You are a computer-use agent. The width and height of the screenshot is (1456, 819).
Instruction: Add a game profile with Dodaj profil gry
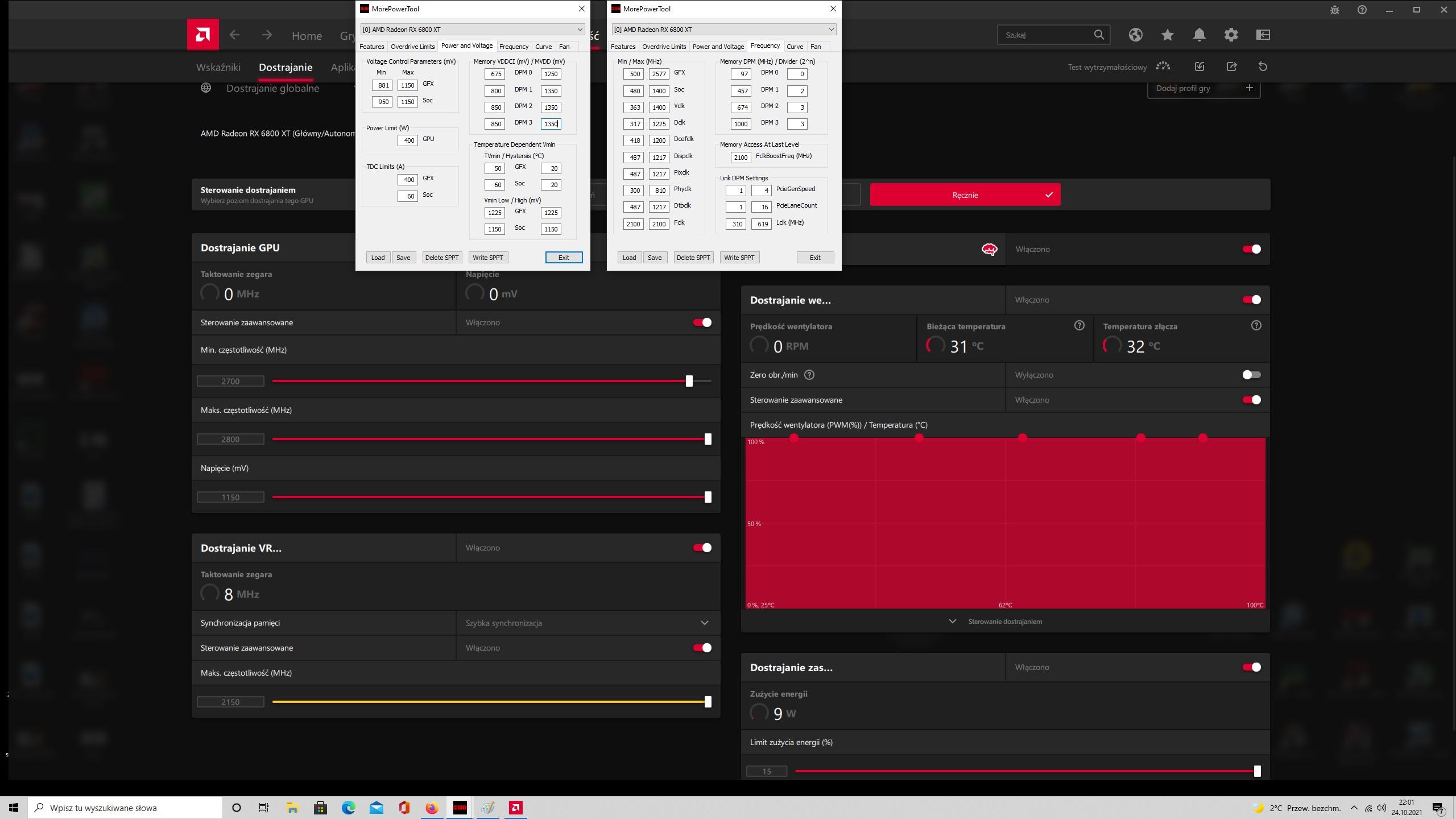[x=1203, y=88]
